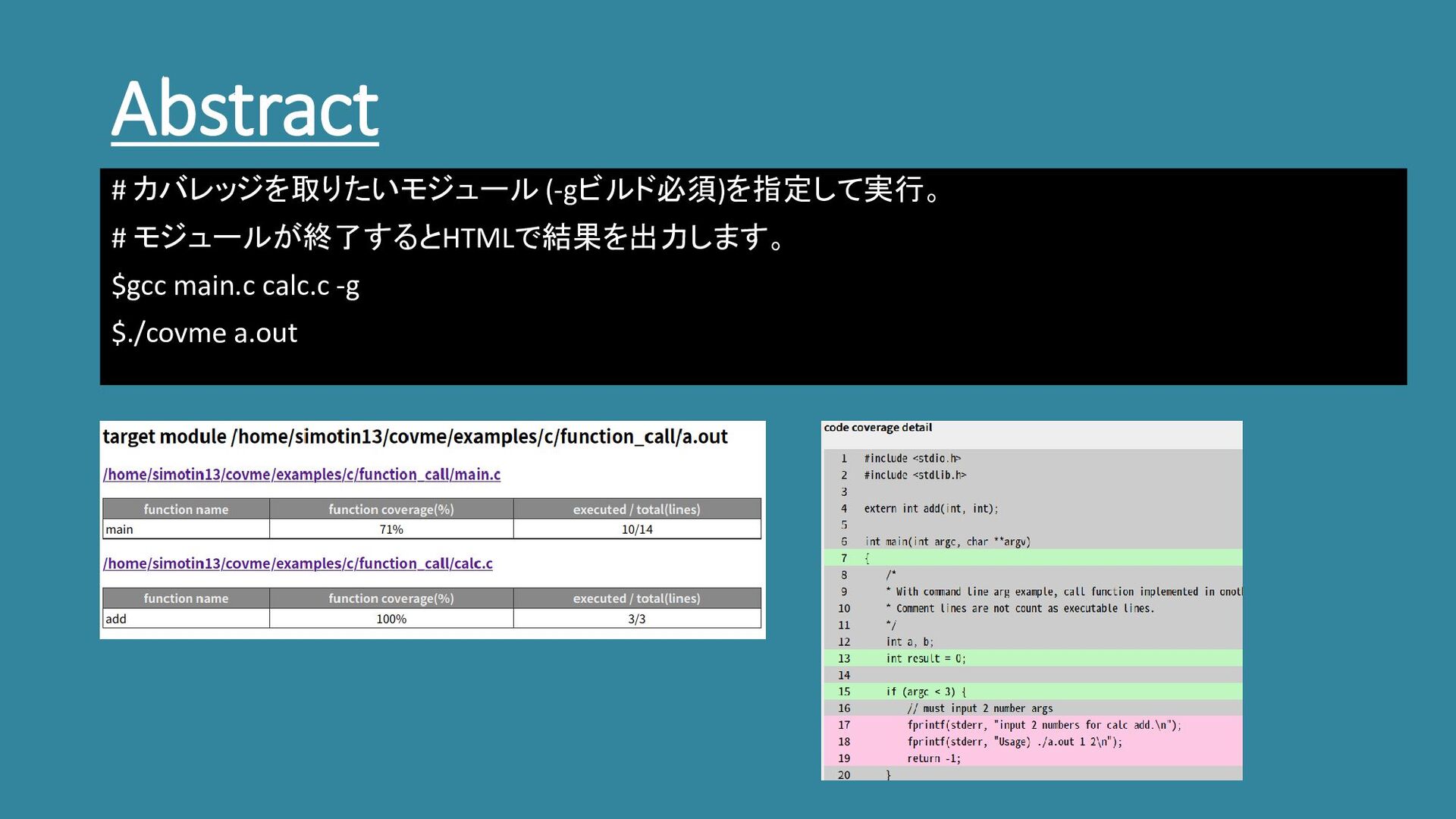Click the Abstract slide title
1456x819 pixels.
[244, 108]
